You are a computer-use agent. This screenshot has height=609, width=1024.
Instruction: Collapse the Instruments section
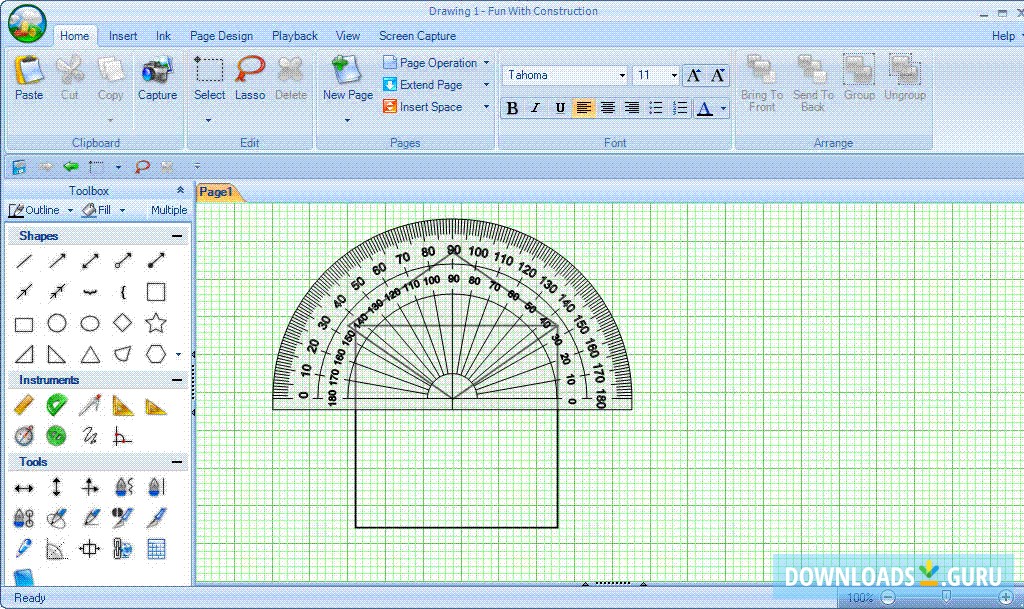(177, 380)
